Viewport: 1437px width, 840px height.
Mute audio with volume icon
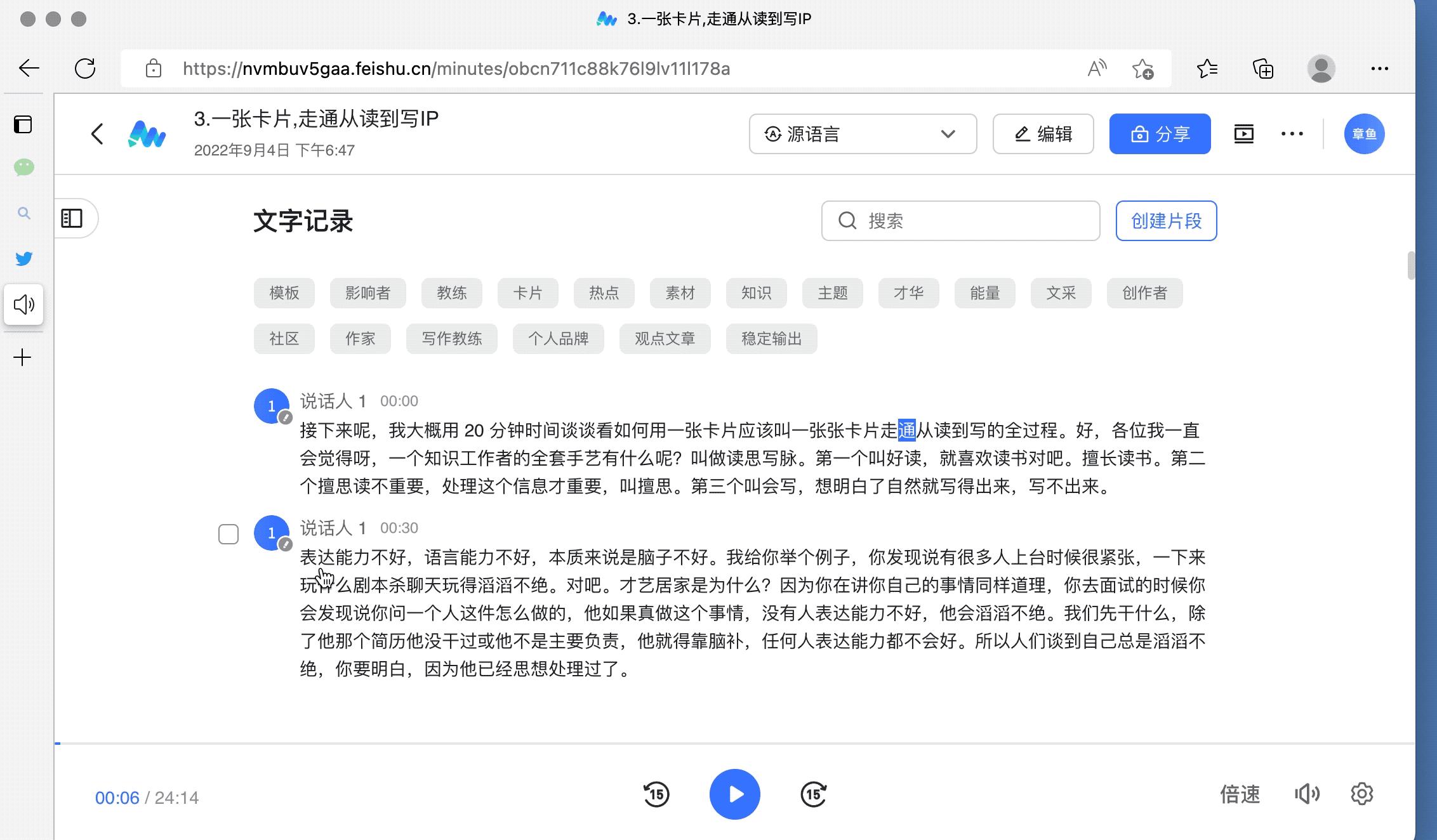(x=1307, y=794)
